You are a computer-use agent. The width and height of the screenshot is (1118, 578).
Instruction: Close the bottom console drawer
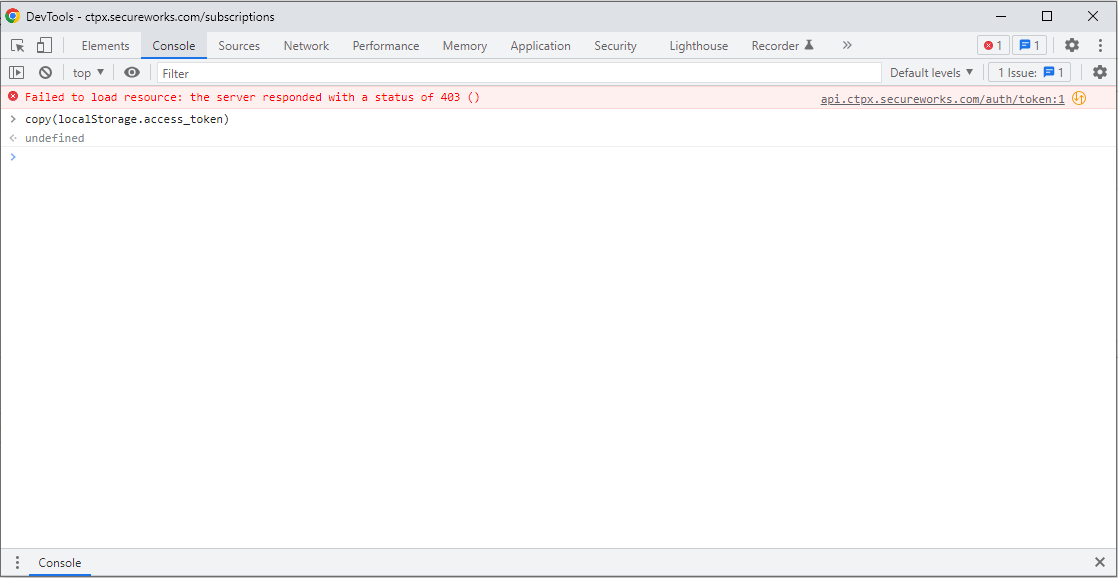pos(1100,563)
